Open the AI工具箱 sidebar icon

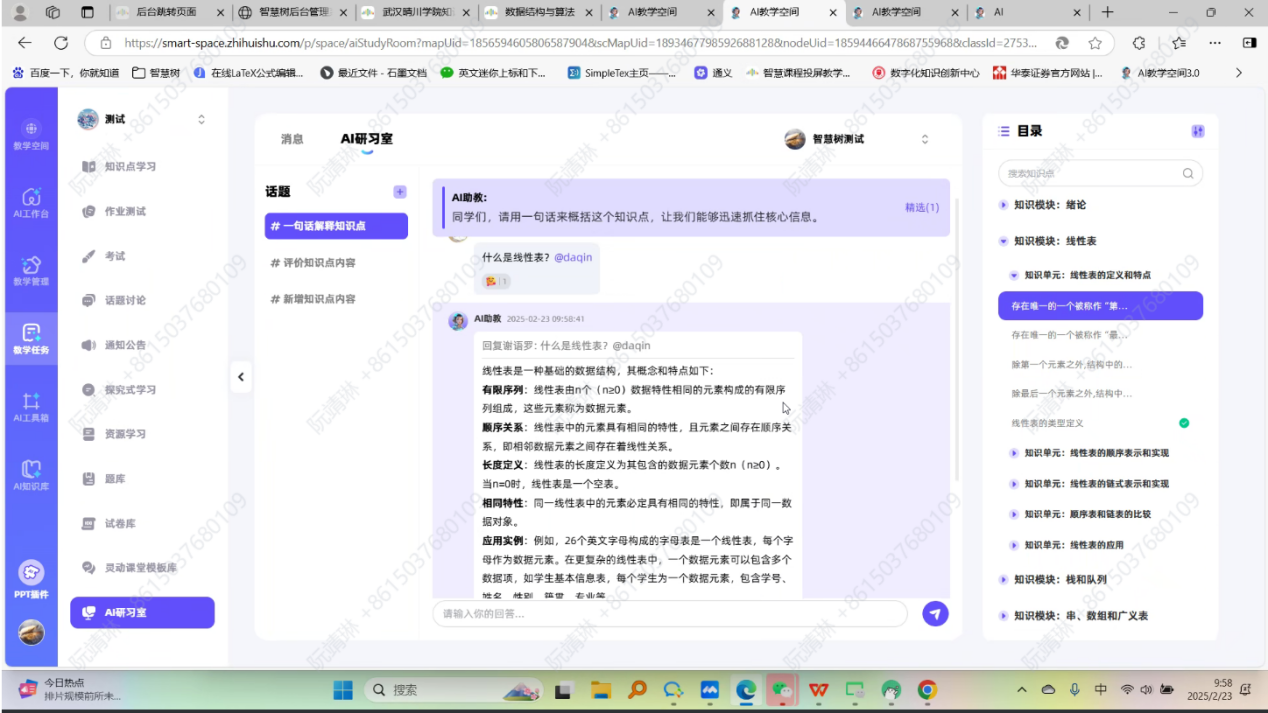click(x=31, y=406)
